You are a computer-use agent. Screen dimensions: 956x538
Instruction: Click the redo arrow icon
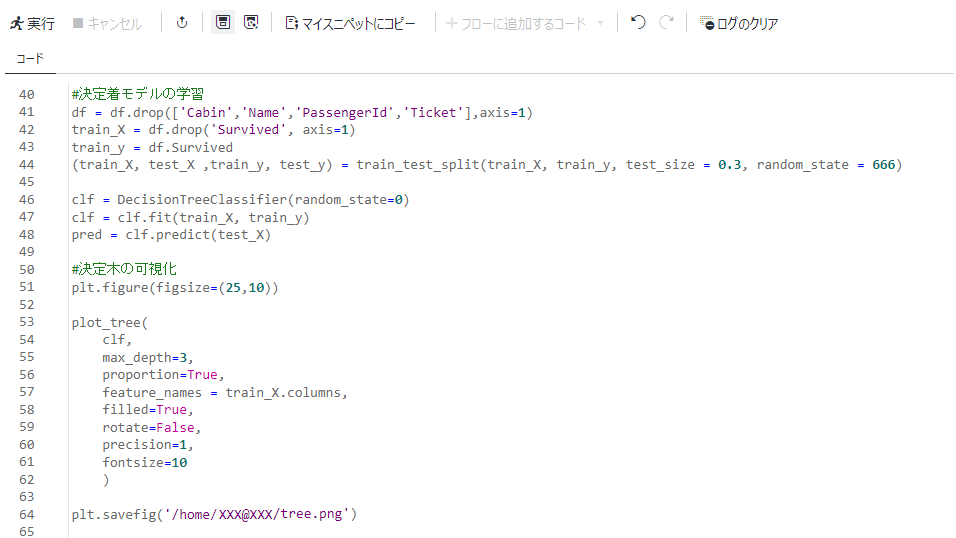666,23
